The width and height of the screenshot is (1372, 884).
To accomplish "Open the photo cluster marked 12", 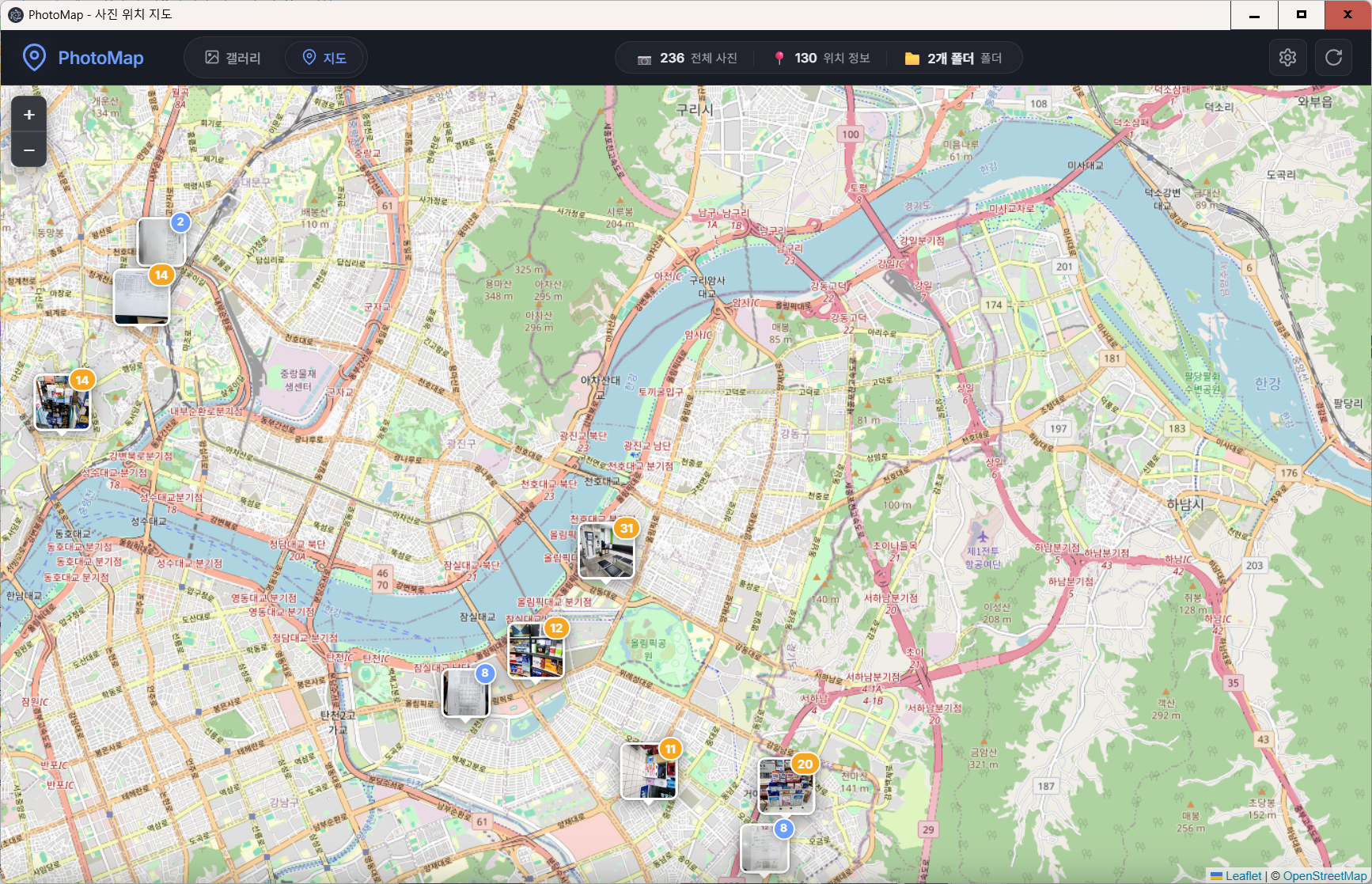I will click(536, 651).
